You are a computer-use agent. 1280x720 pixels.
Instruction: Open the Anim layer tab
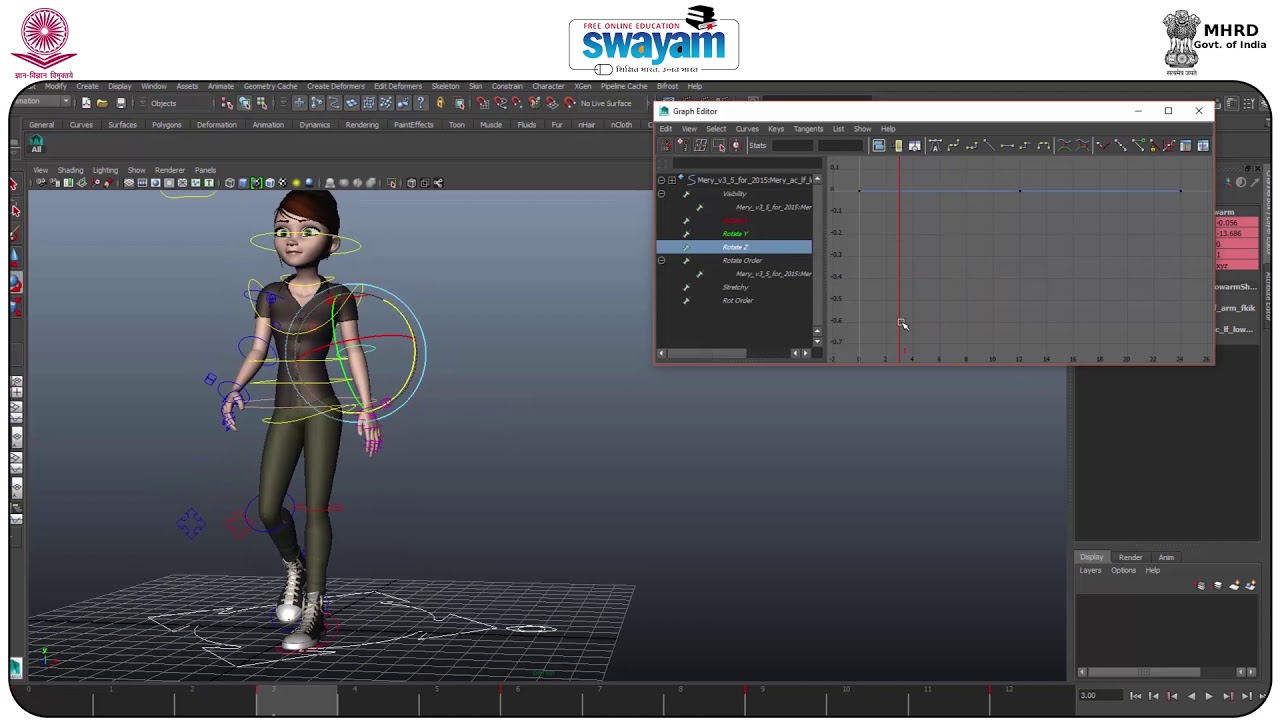[1166, 557]
